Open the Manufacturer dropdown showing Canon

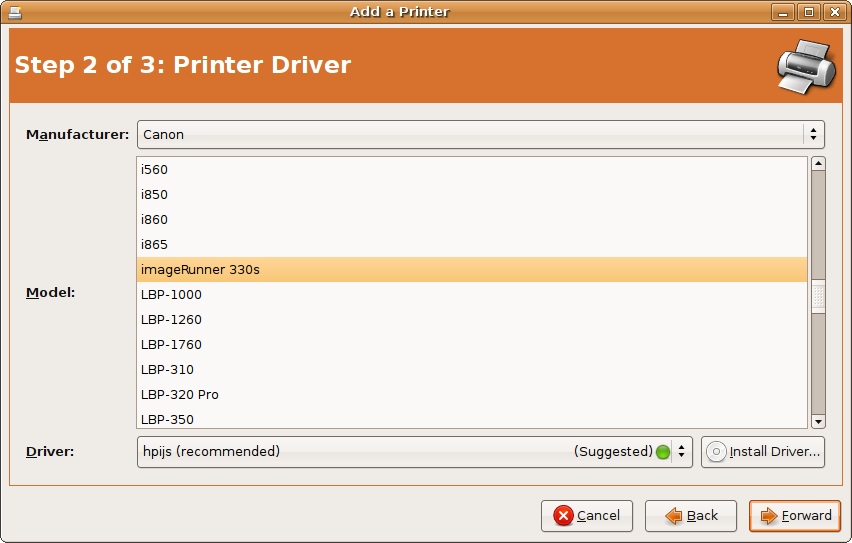coord(480,134)
